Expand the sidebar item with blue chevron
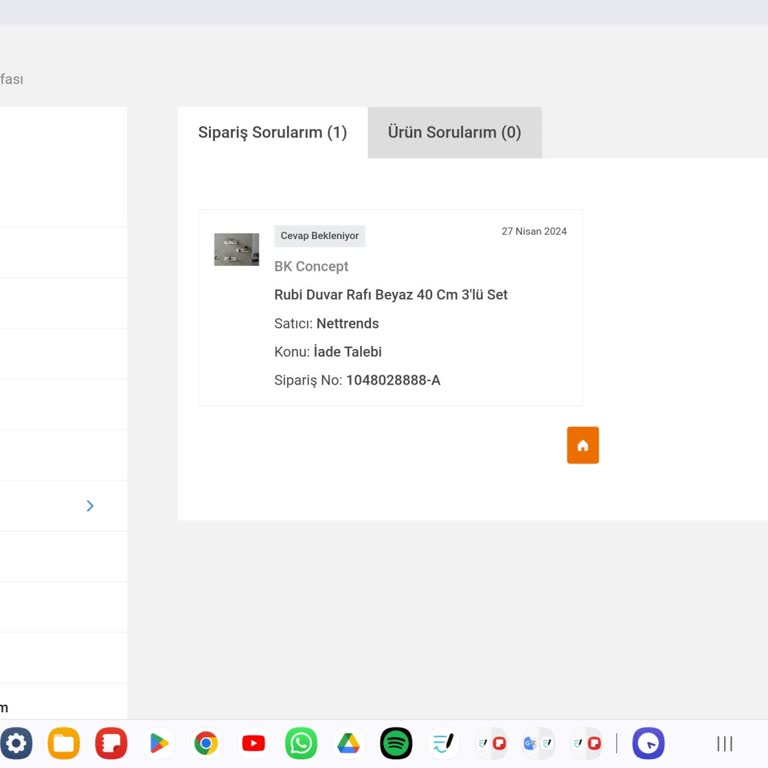Viewport: 768px width, 768px height. (89, 506)
